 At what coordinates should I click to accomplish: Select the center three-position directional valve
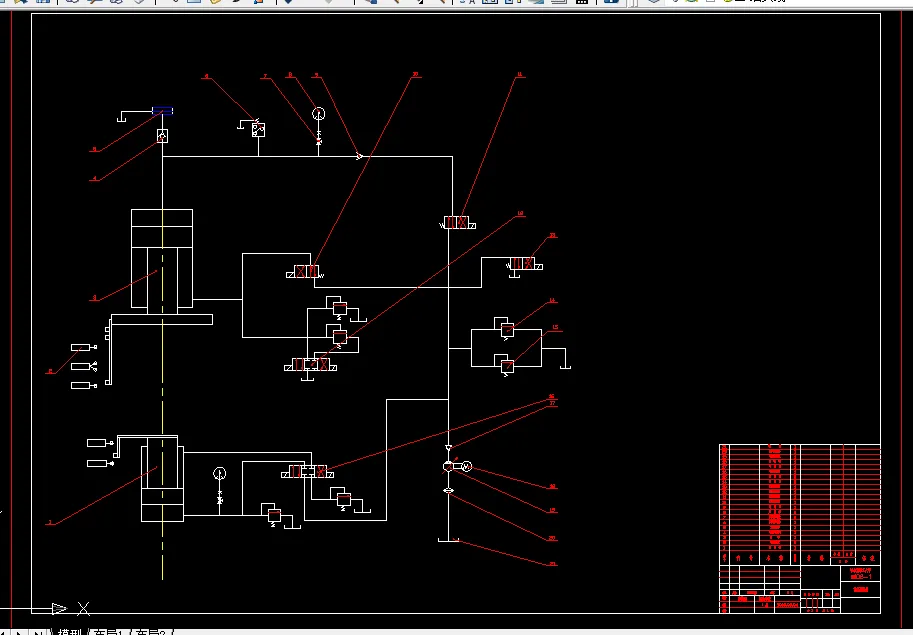point(310,365)
